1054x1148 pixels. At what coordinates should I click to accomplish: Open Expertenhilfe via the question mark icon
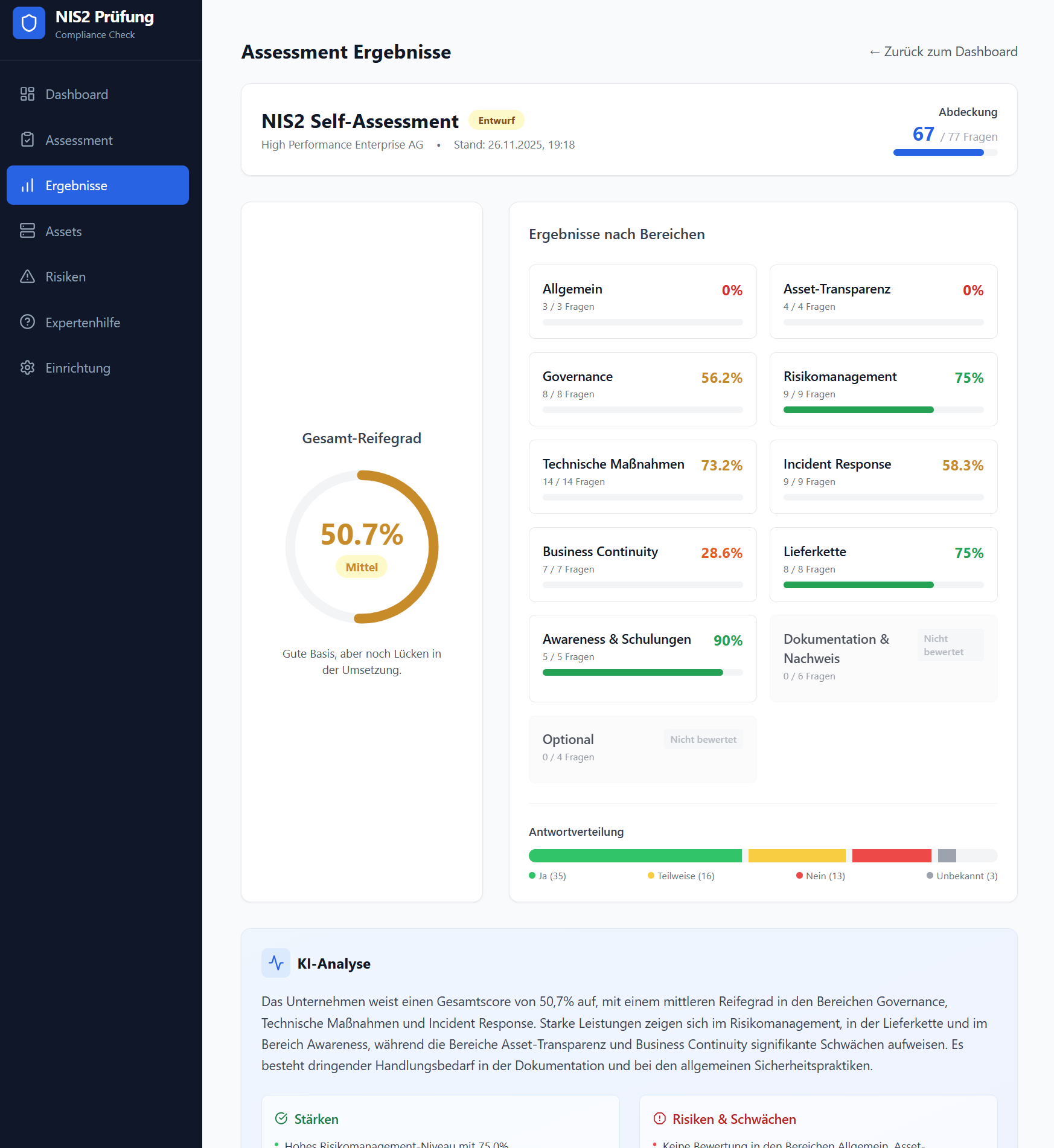pyautogui.click(x=28, y=322)
